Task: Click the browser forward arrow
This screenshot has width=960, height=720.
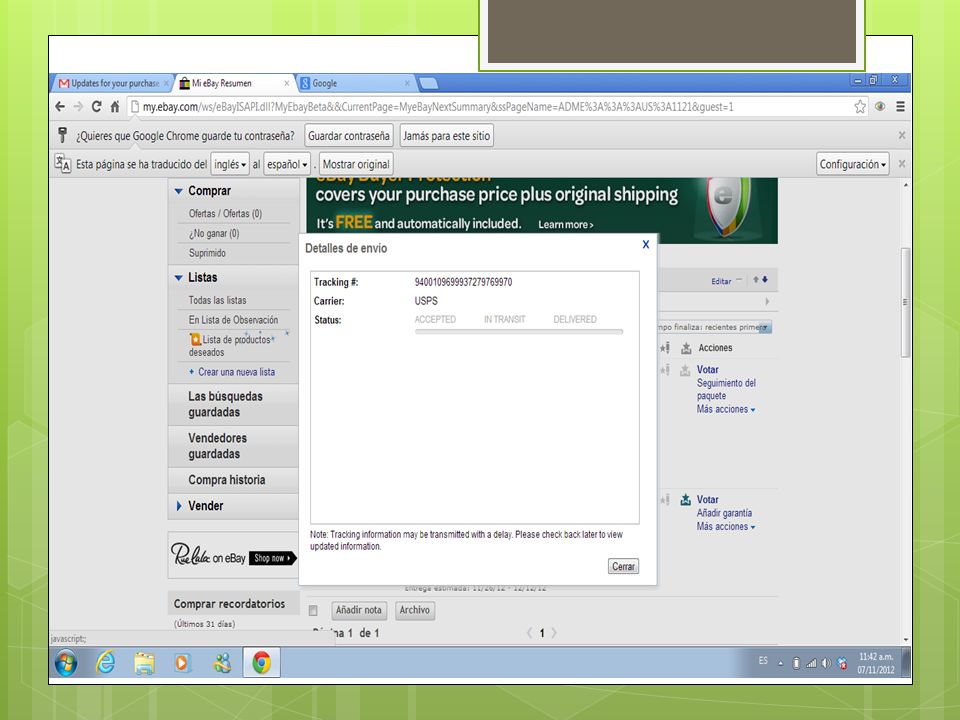Action: pos(78,107)
